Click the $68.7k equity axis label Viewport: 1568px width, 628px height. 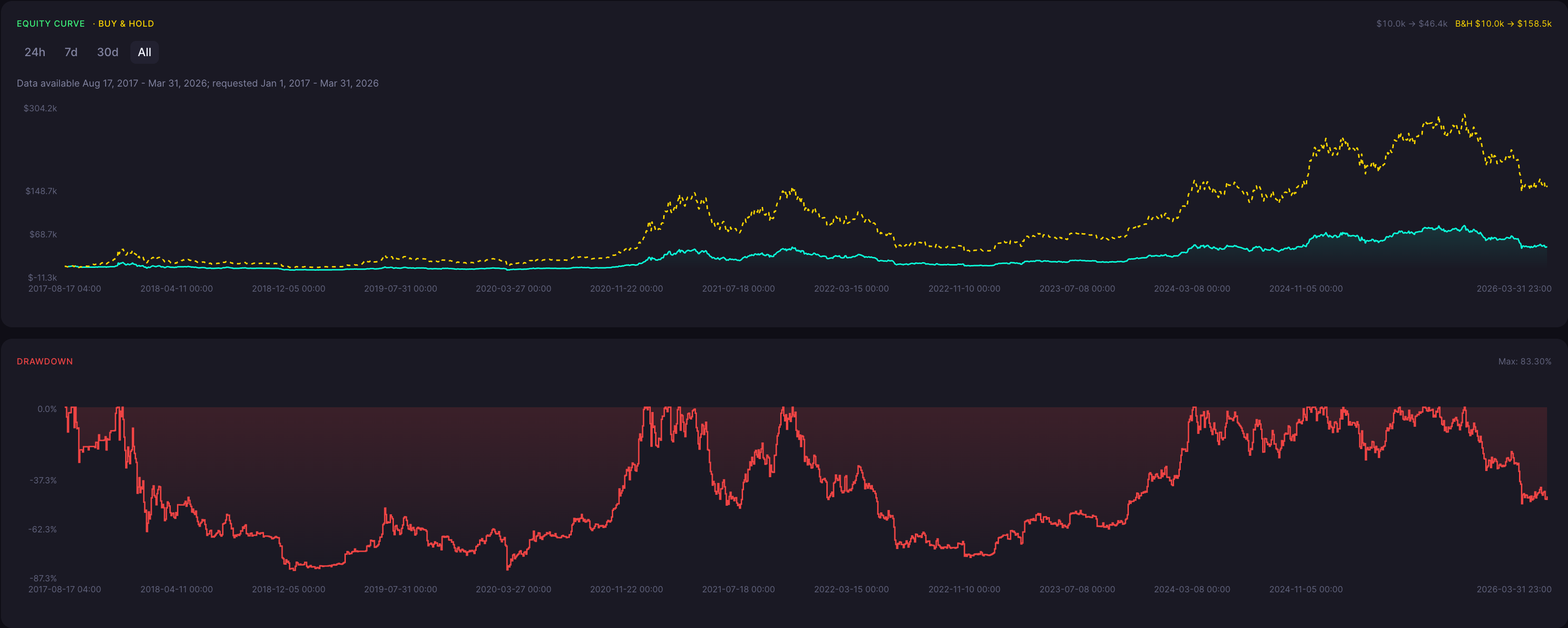tap(43, 234)
